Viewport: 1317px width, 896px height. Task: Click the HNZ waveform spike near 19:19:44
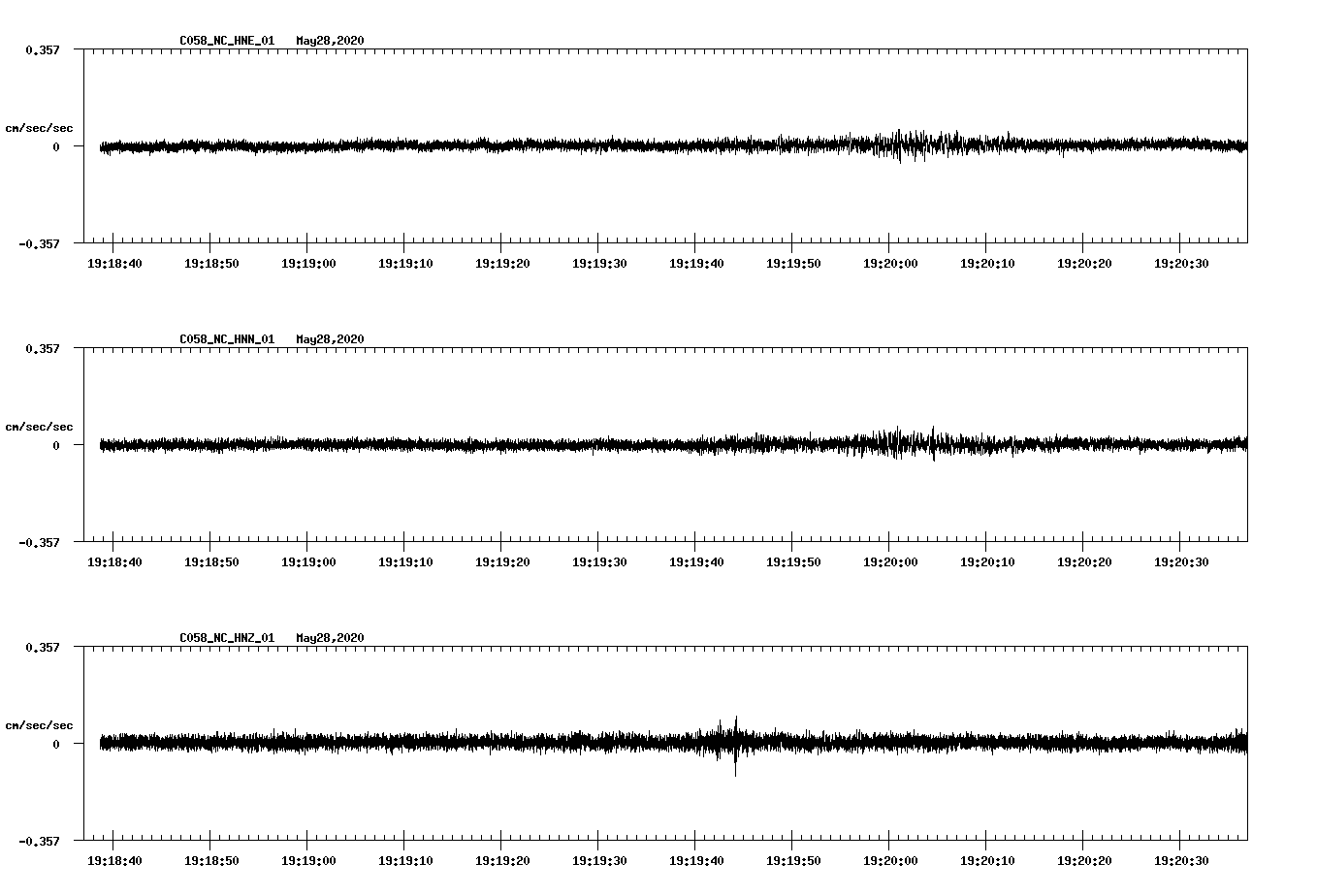(735, 746)
